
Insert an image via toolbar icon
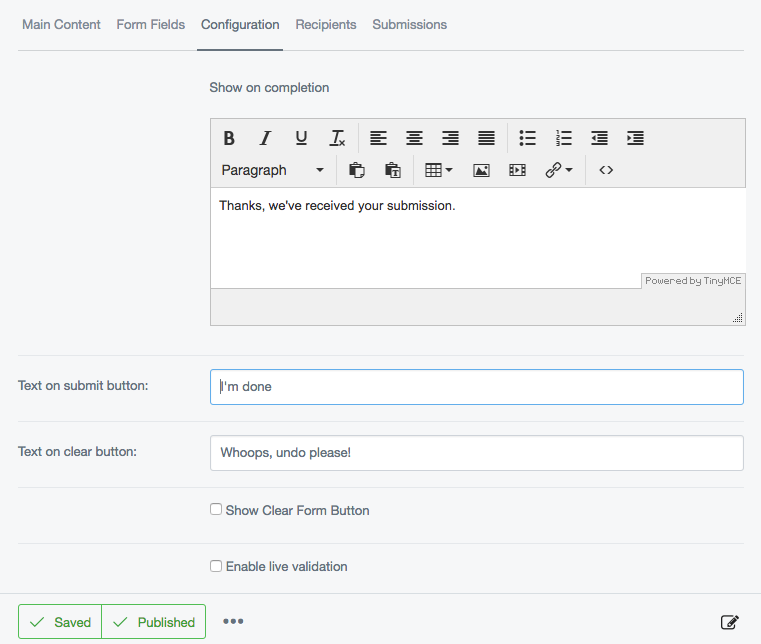coord(481,170)
